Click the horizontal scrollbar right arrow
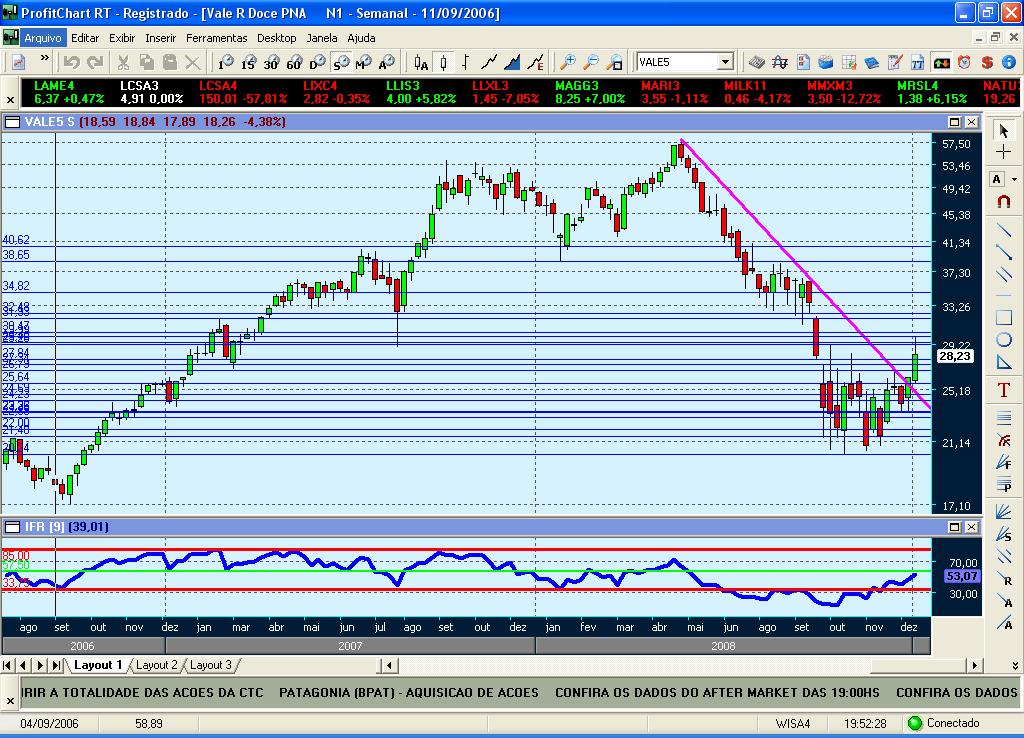1024x738 pixels. 975,666
